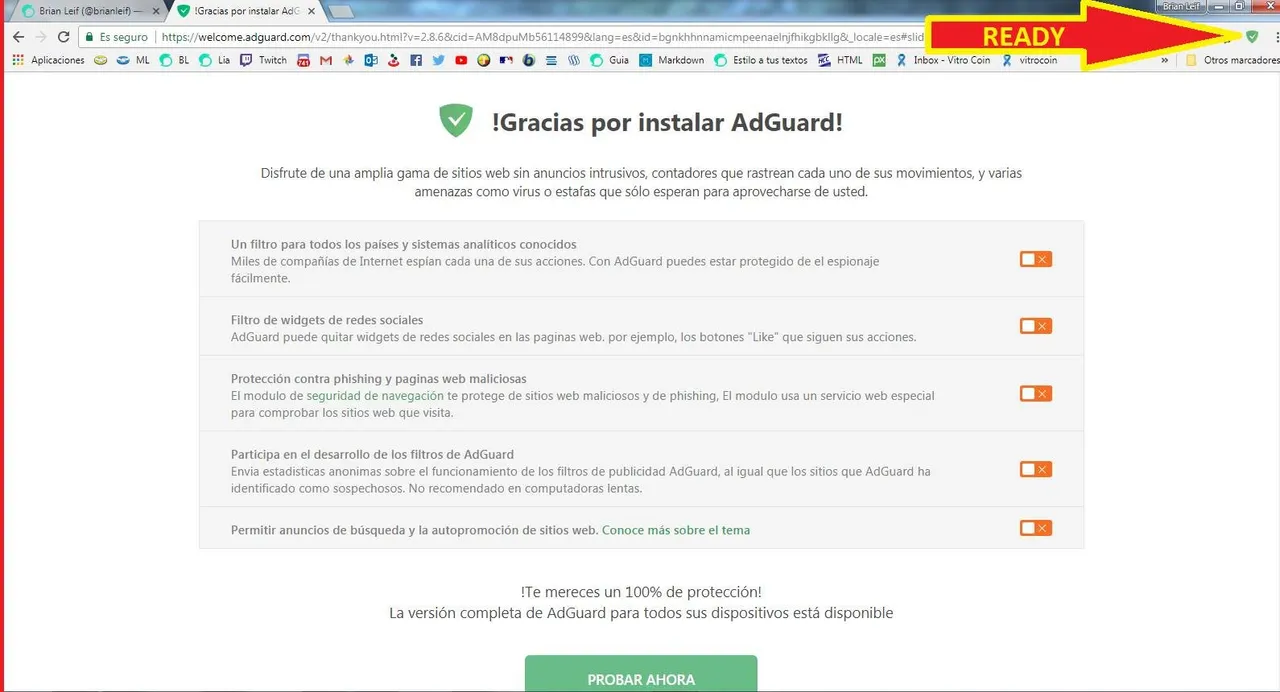Open the Otros marcadores folder

tap(1231, 60)
